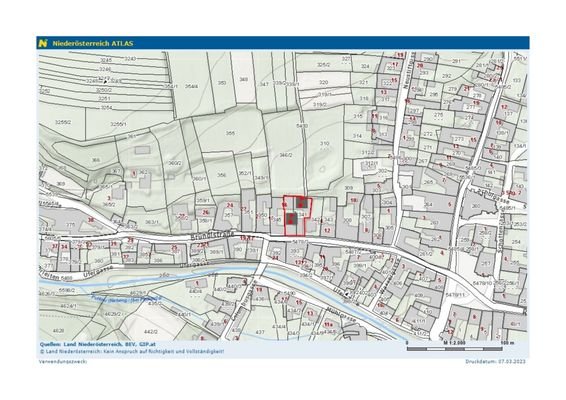Click parcel 310 on the map

coord(325,143)
